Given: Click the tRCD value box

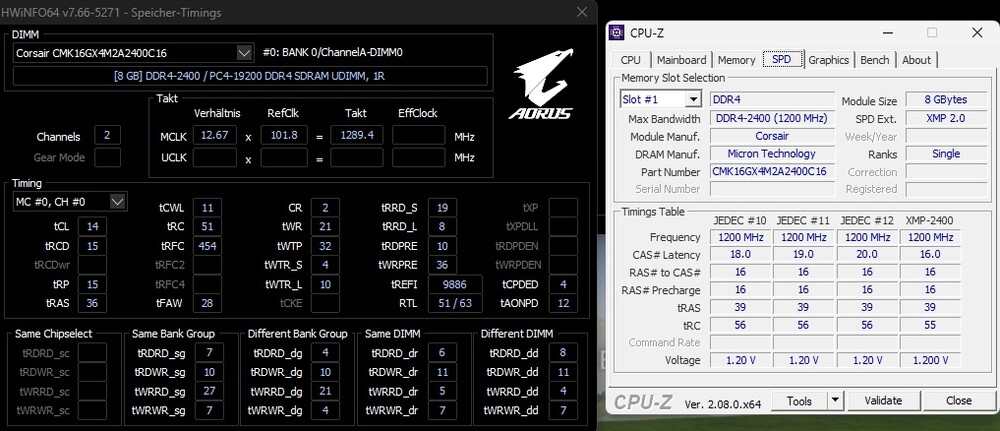Looking at the screenshot, I should click(x=92, y=245).
